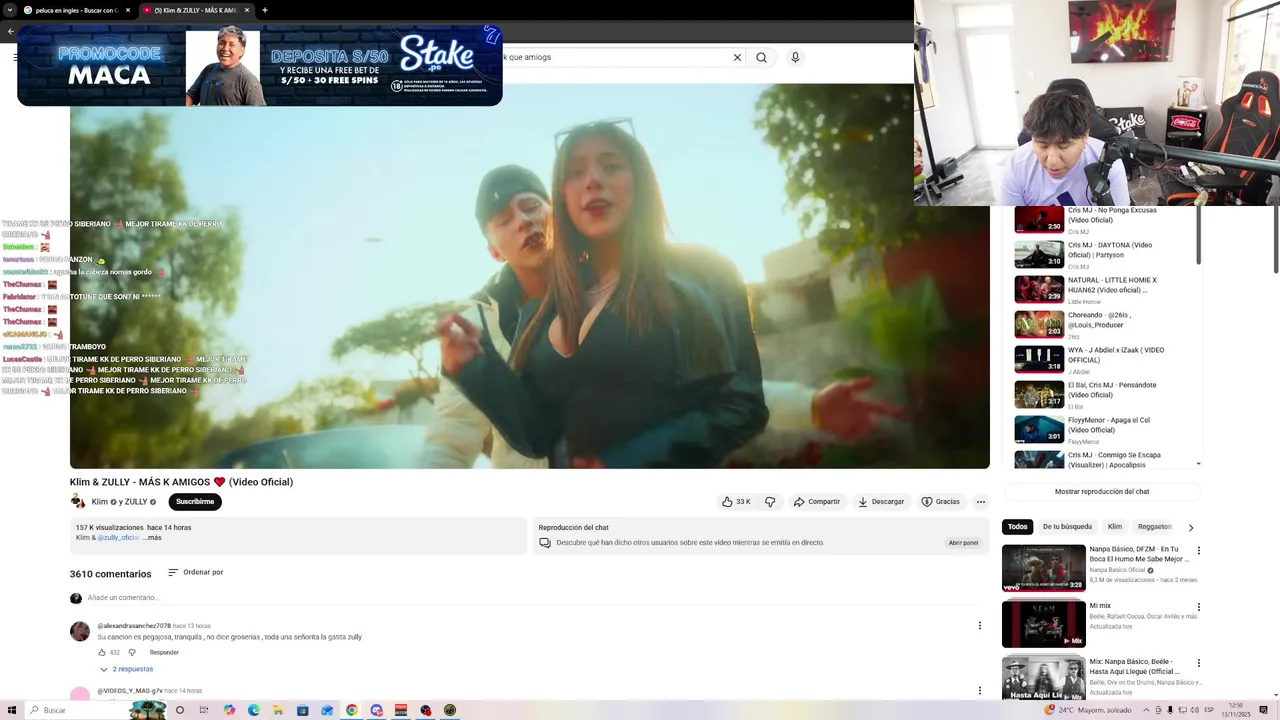This screenshot has width=1280, height=720.
Task: Open options menu for alexandrasanchez7078 comment
Action: click(980, 626)
